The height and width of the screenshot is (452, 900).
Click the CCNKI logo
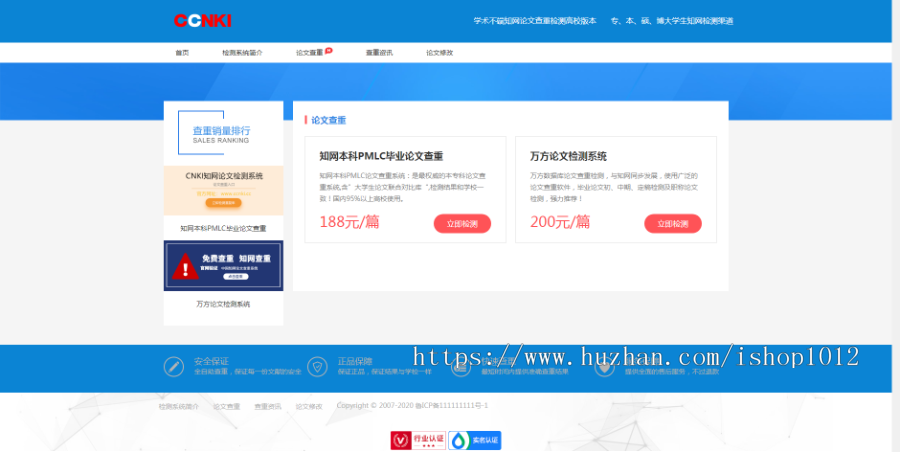pos(203,21)
